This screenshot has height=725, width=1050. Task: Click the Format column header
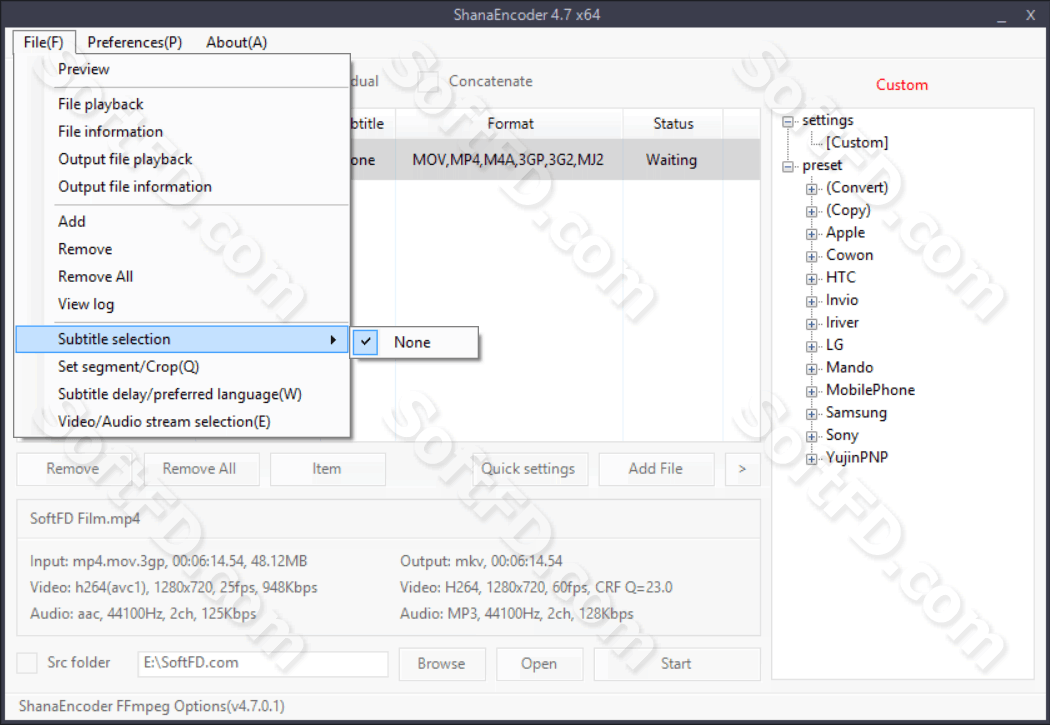click(x=510, y=124)
